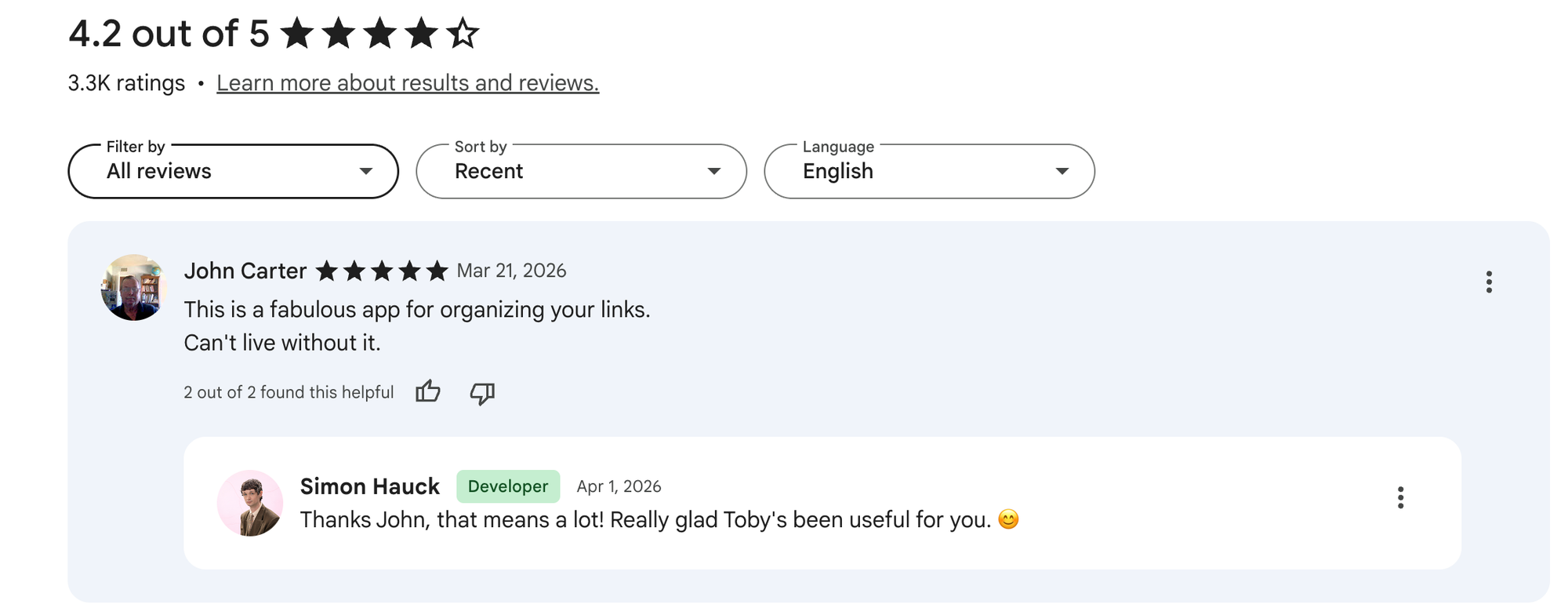The width and height of the screenshot is (1568, 615).
Task: Click the smiley emoji in the developer reply
Action: 1008,519
